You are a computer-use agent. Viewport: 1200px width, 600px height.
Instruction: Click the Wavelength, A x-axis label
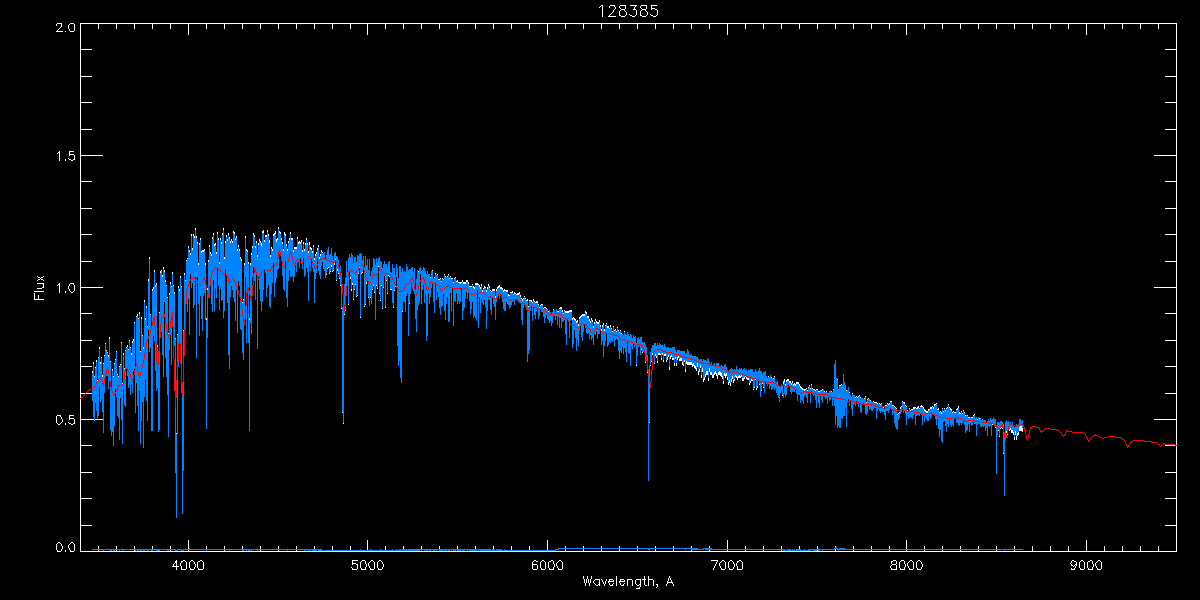point(628,581)
